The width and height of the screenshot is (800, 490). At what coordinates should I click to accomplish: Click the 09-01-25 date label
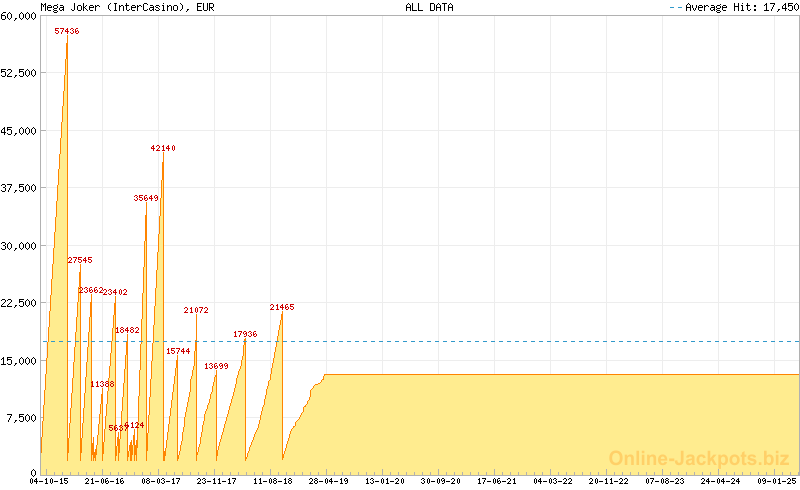777,481
